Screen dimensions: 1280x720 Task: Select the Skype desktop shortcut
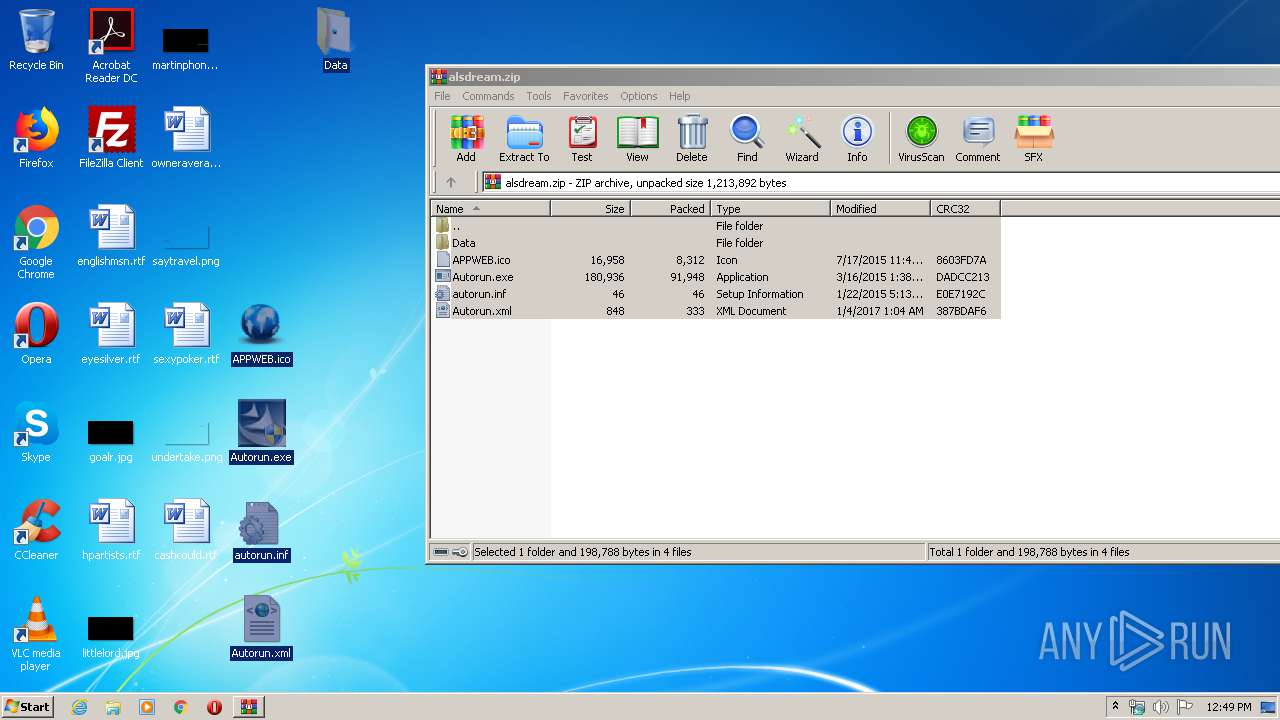(x=36, y=432)
